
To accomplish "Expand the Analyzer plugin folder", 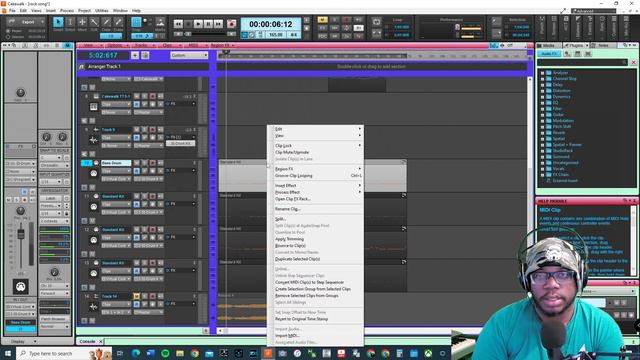I will click(x=542, y=73).
